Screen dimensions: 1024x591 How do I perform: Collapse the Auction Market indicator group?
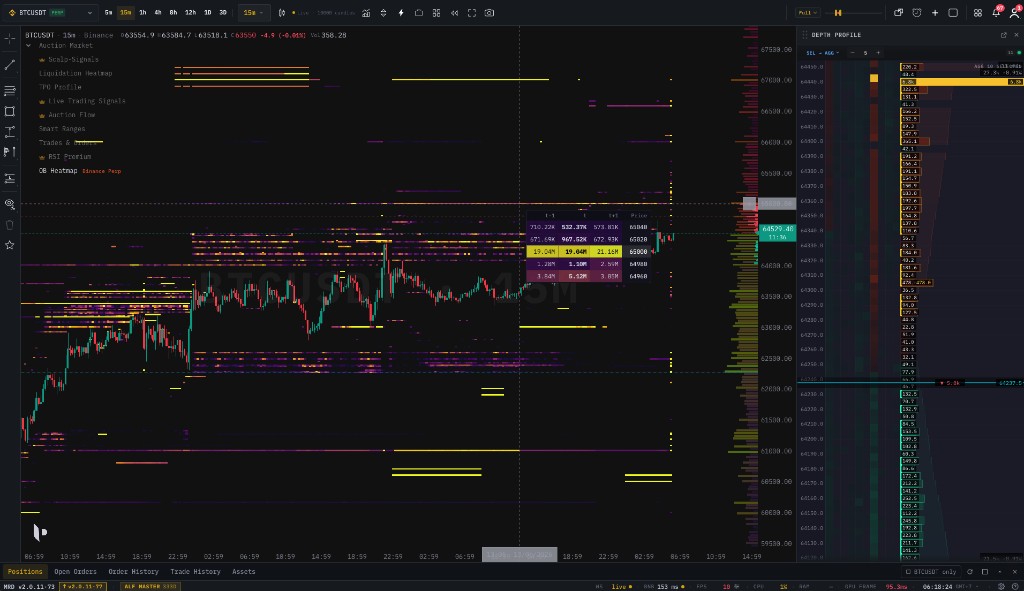(x=28, y=46)
